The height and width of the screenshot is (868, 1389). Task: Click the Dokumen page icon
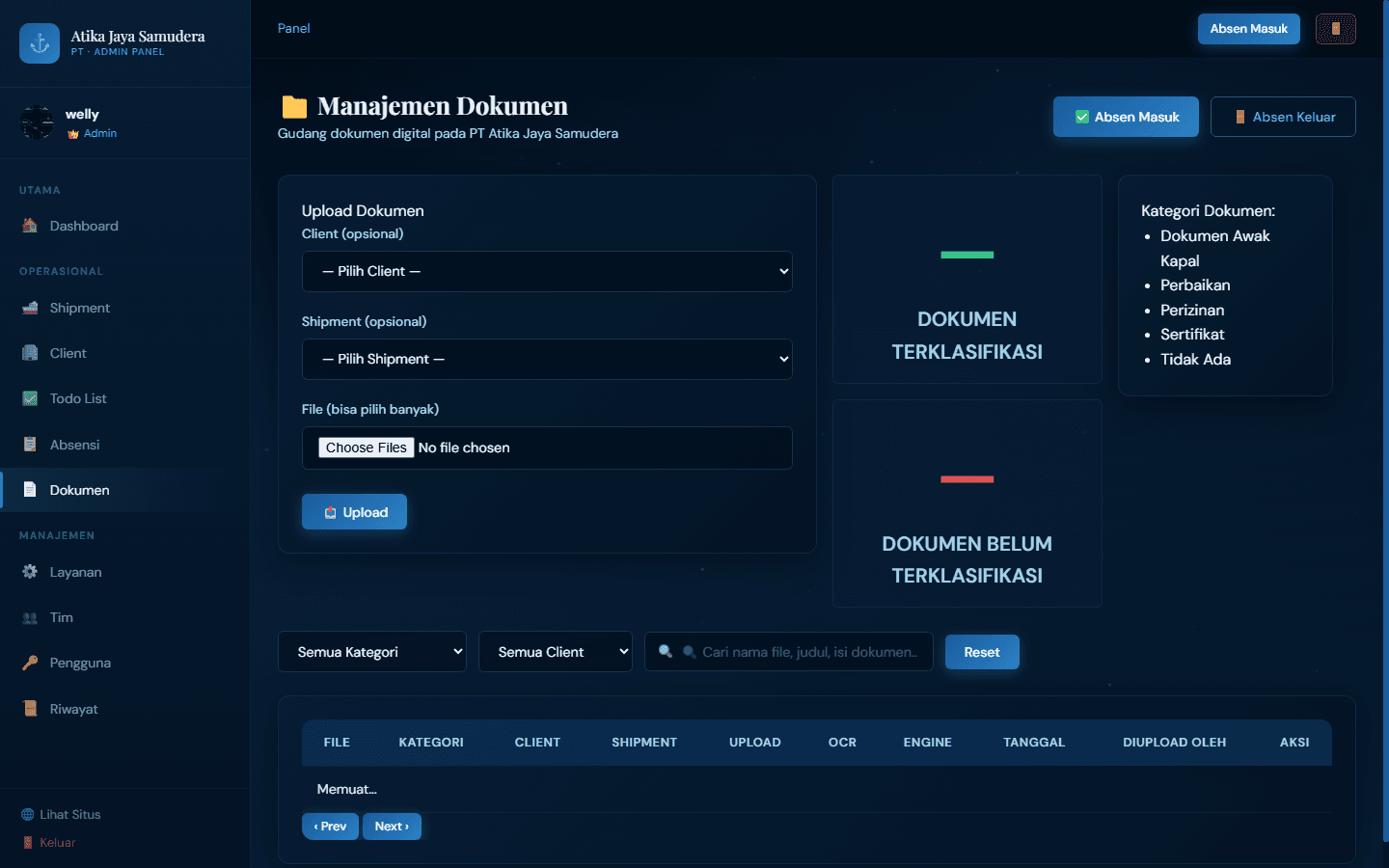(30, 490)
